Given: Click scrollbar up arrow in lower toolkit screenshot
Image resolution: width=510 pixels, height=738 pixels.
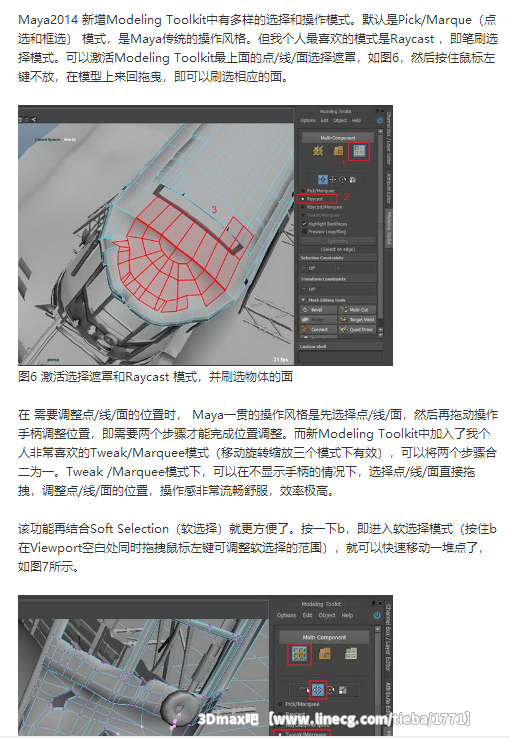Looking at the screenshot, I should (377, 629).
